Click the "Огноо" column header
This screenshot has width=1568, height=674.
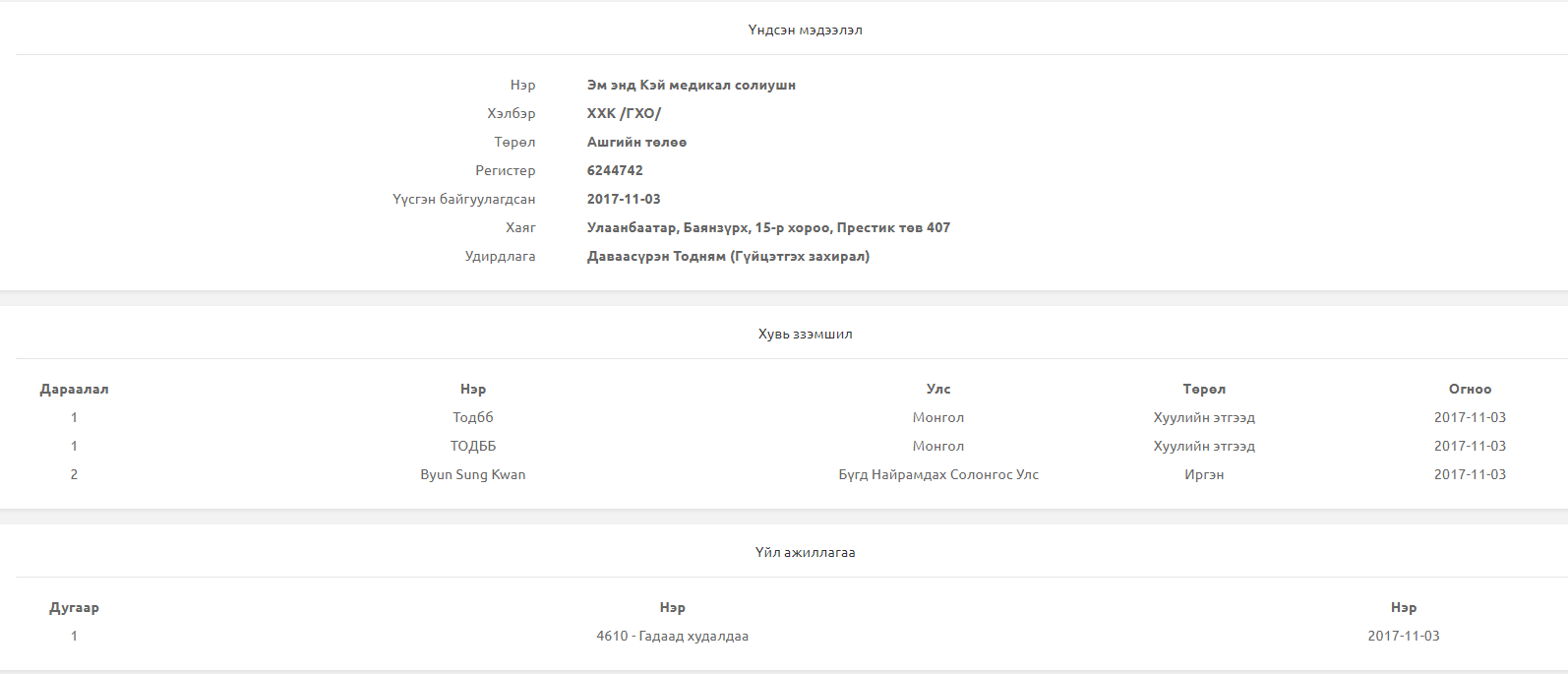point(1470,389)
